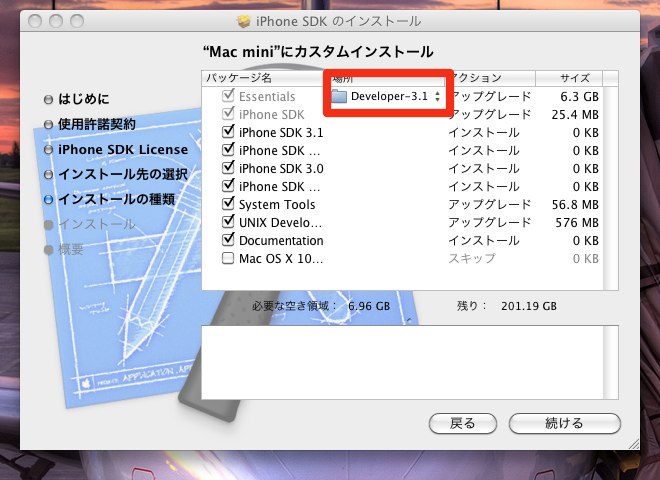Image resolution: width=660 pixels, height=480 pixels.
Task: Click the folder icon beside Developer-3.1
Action: pos(339,97)
